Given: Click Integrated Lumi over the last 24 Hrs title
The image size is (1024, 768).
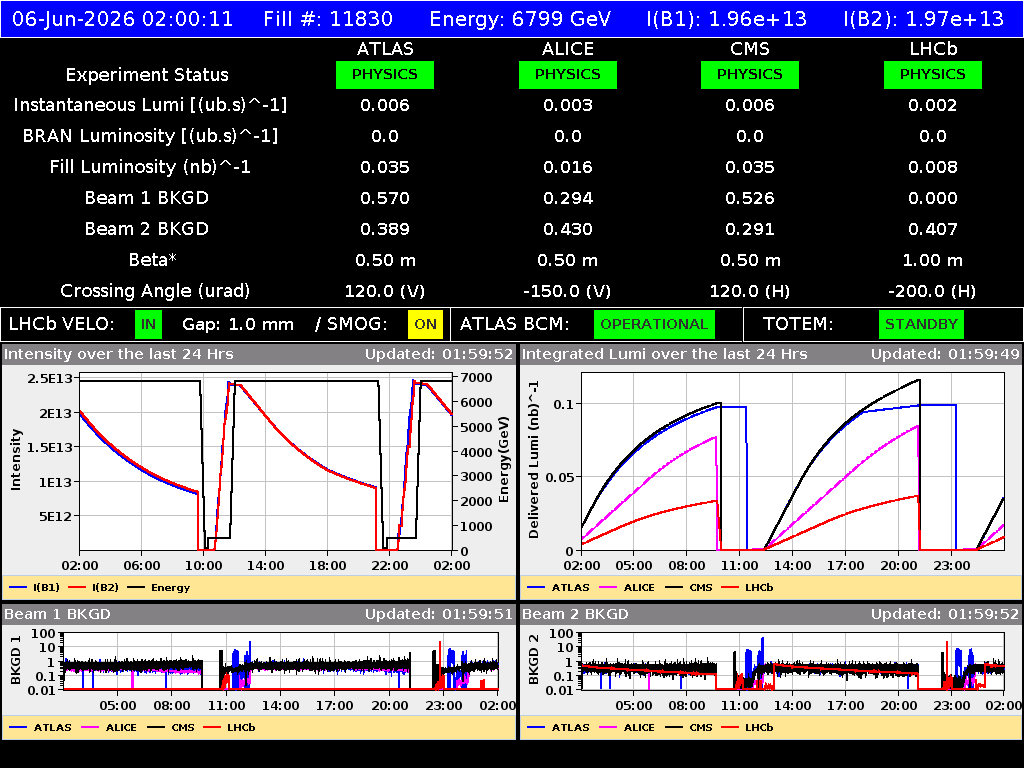Looking at the screenshot, I should pyautogui.click(x=665, y=355).
